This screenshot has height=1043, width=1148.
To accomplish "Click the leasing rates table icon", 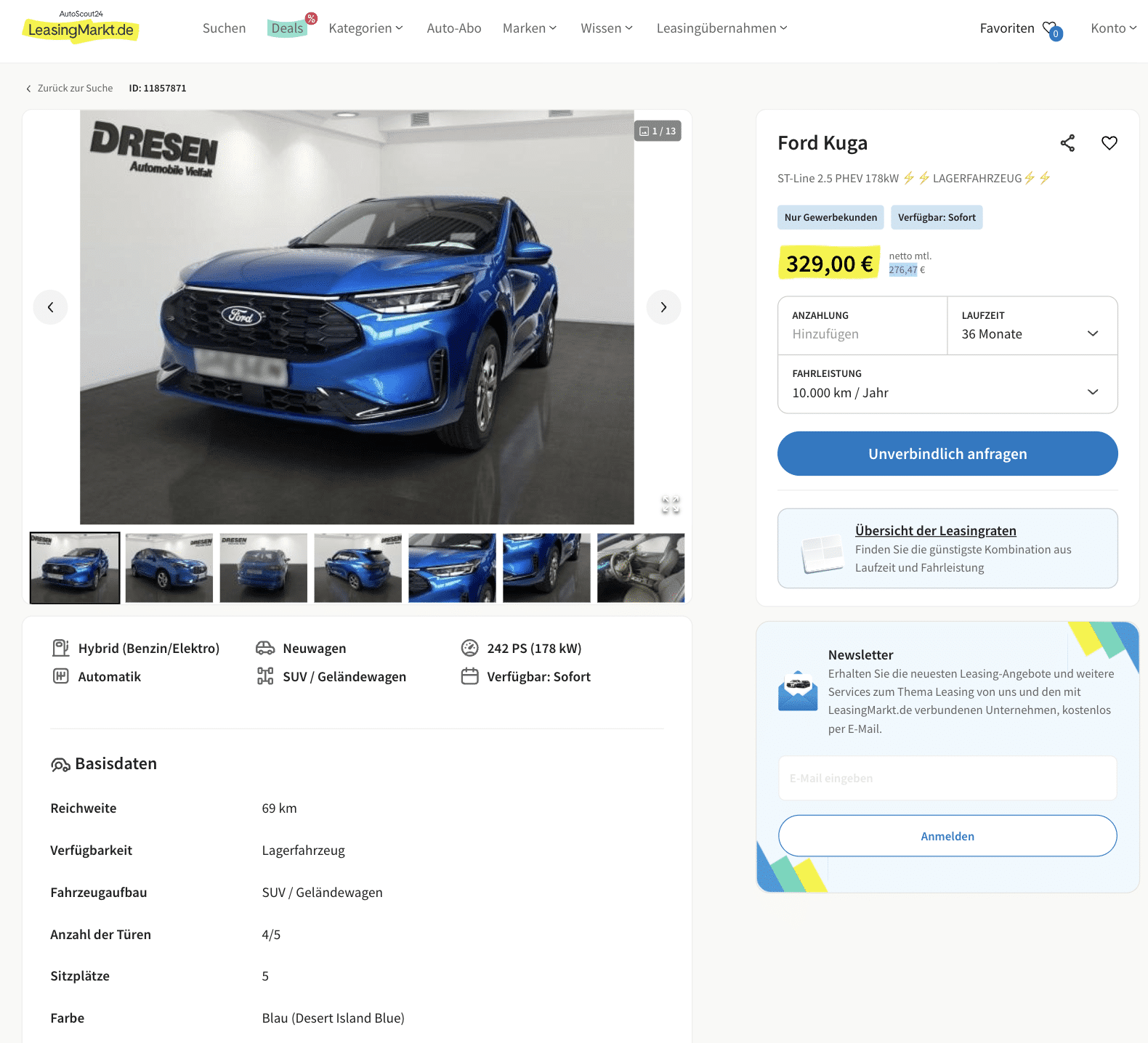I will coord(822,554).
